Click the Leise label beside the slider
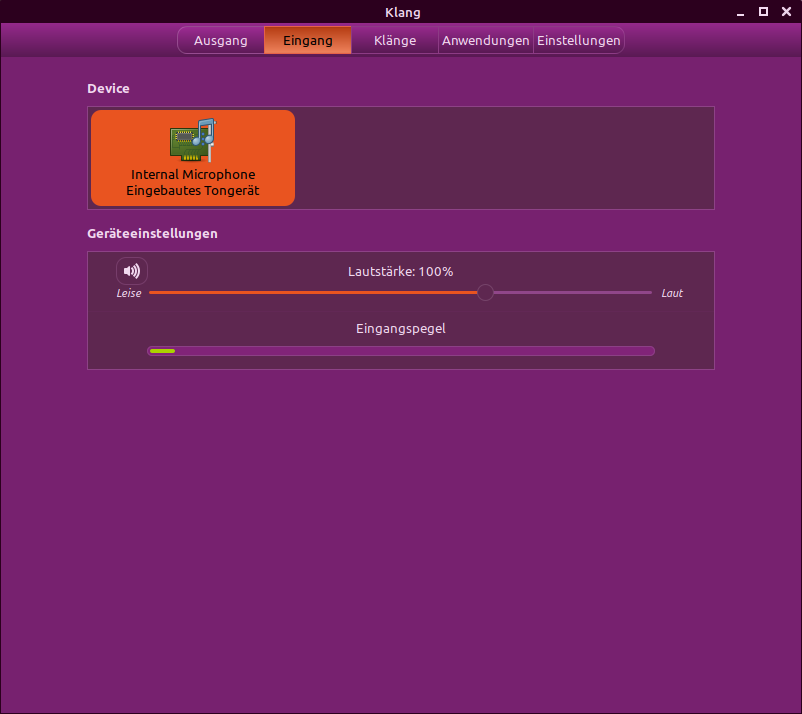 tap(129, 294)
